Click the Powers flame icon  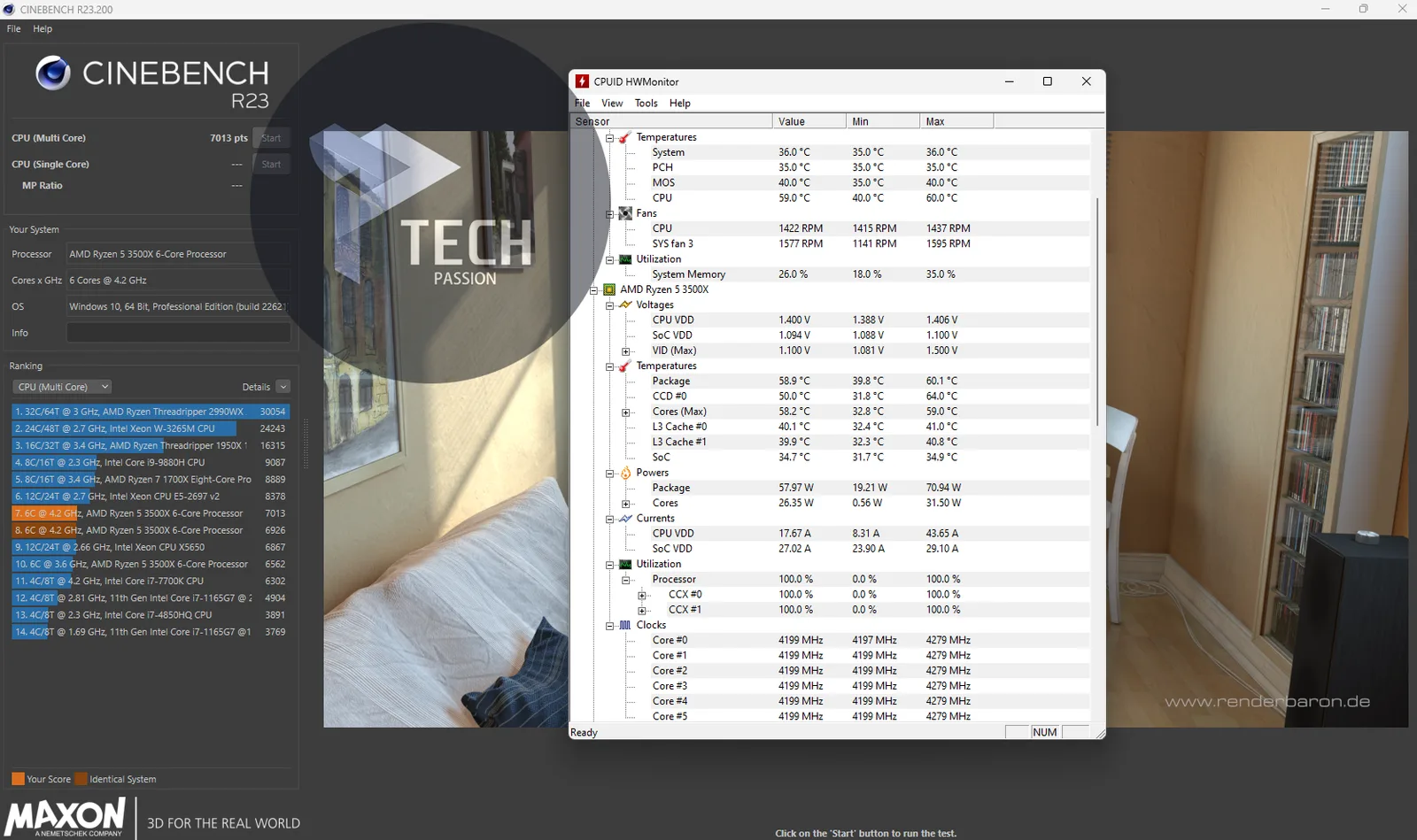pyautogui.click(x=625, y=473)
